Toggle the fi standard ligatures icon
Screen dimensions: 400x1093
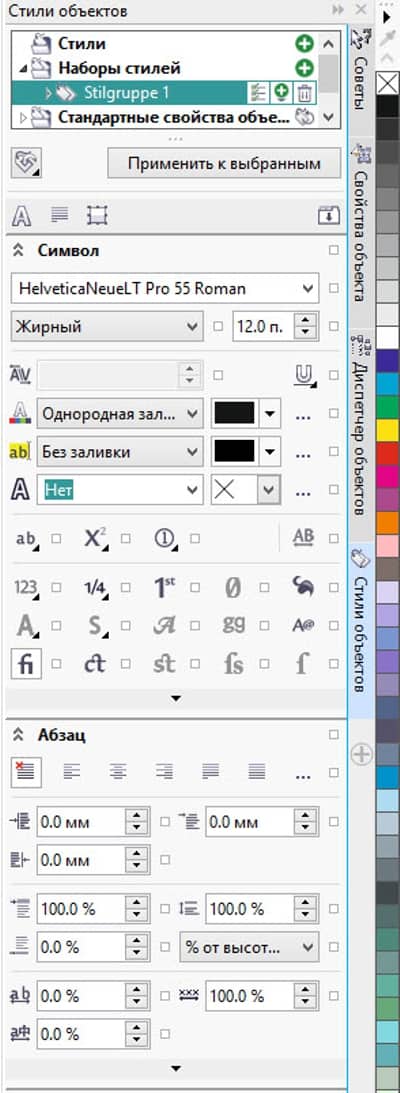pos(26,664)
